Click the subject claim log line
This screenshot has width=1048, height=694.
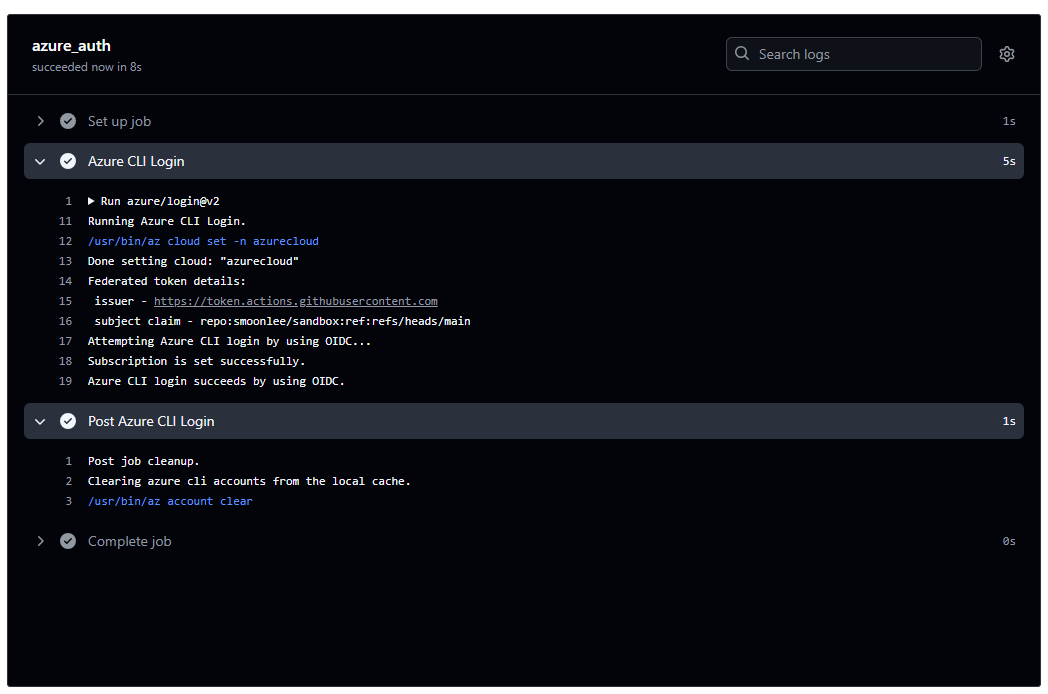[x=282, y=321]
